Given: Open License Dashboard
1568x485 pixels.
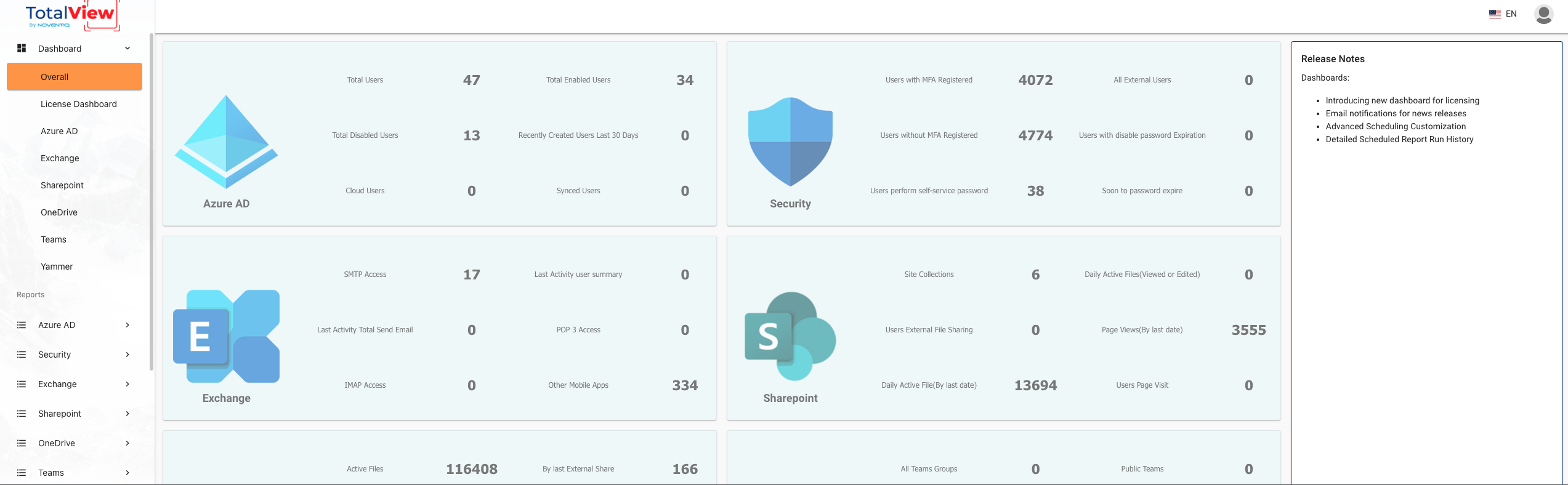Looking at the screenshot, I should 79,104.
